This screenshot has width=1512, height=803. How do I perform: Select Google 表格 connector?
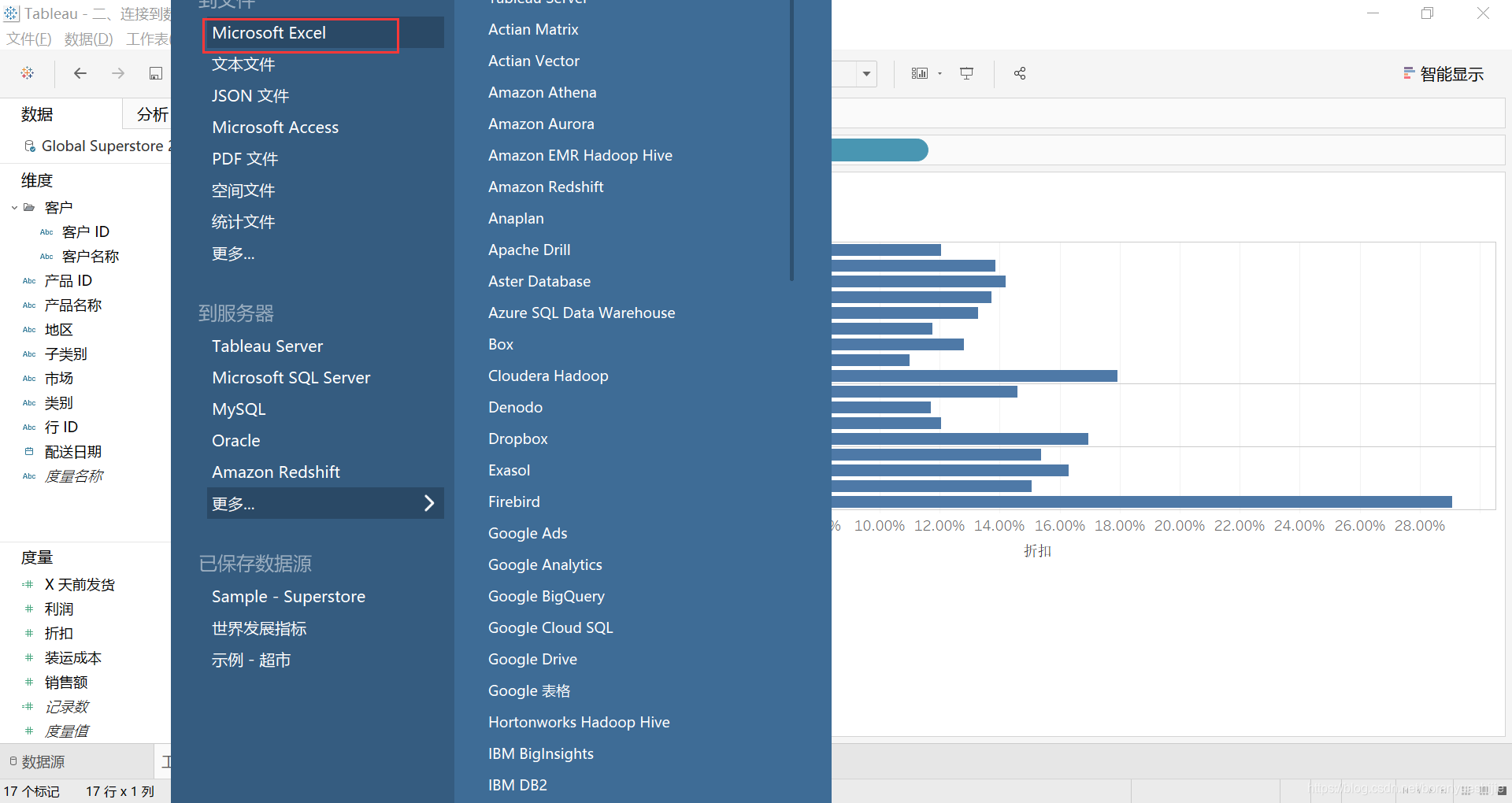pos(529,691)
